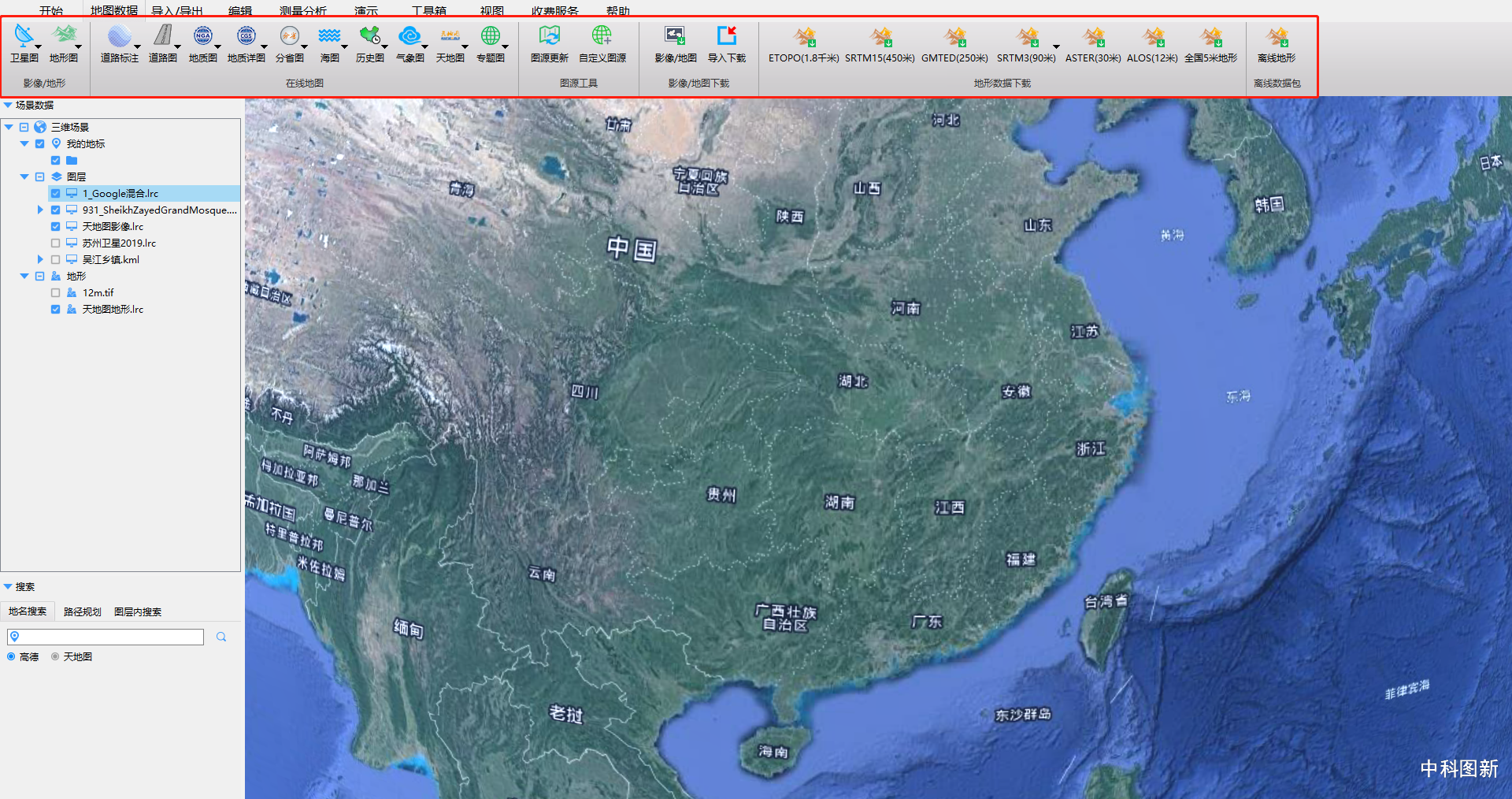Select the 高德 search radio button
The image size is (1512, 799).
tap(11, 656)
